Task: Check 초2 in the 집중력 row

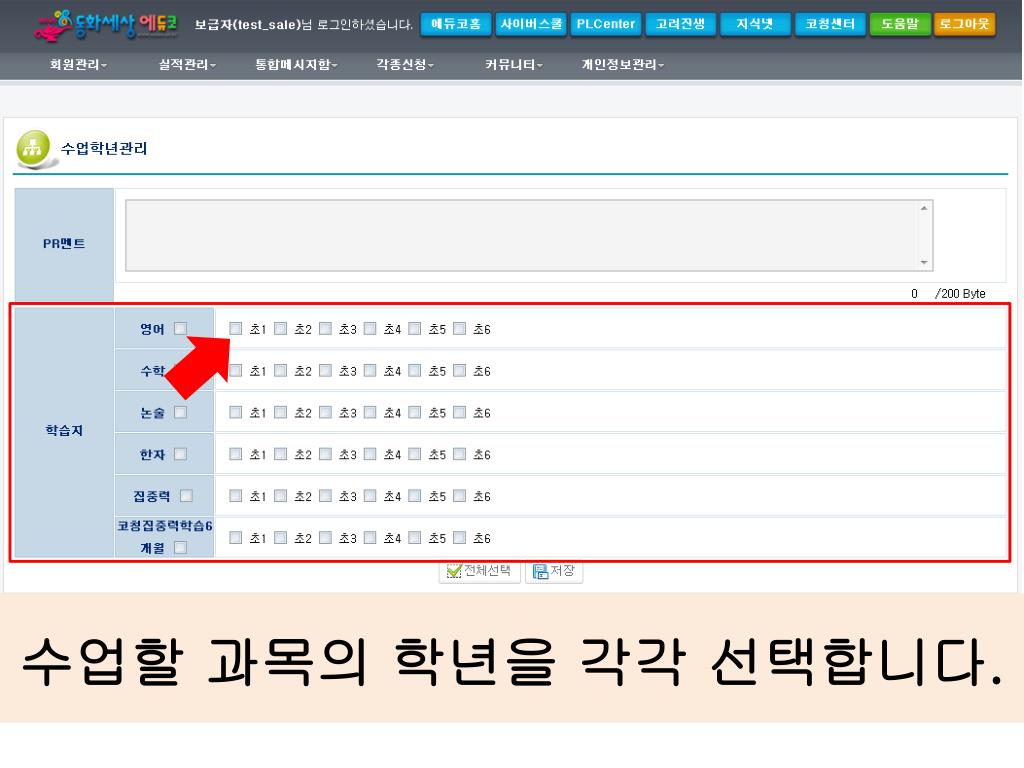Action: click(x=281, y=496)
